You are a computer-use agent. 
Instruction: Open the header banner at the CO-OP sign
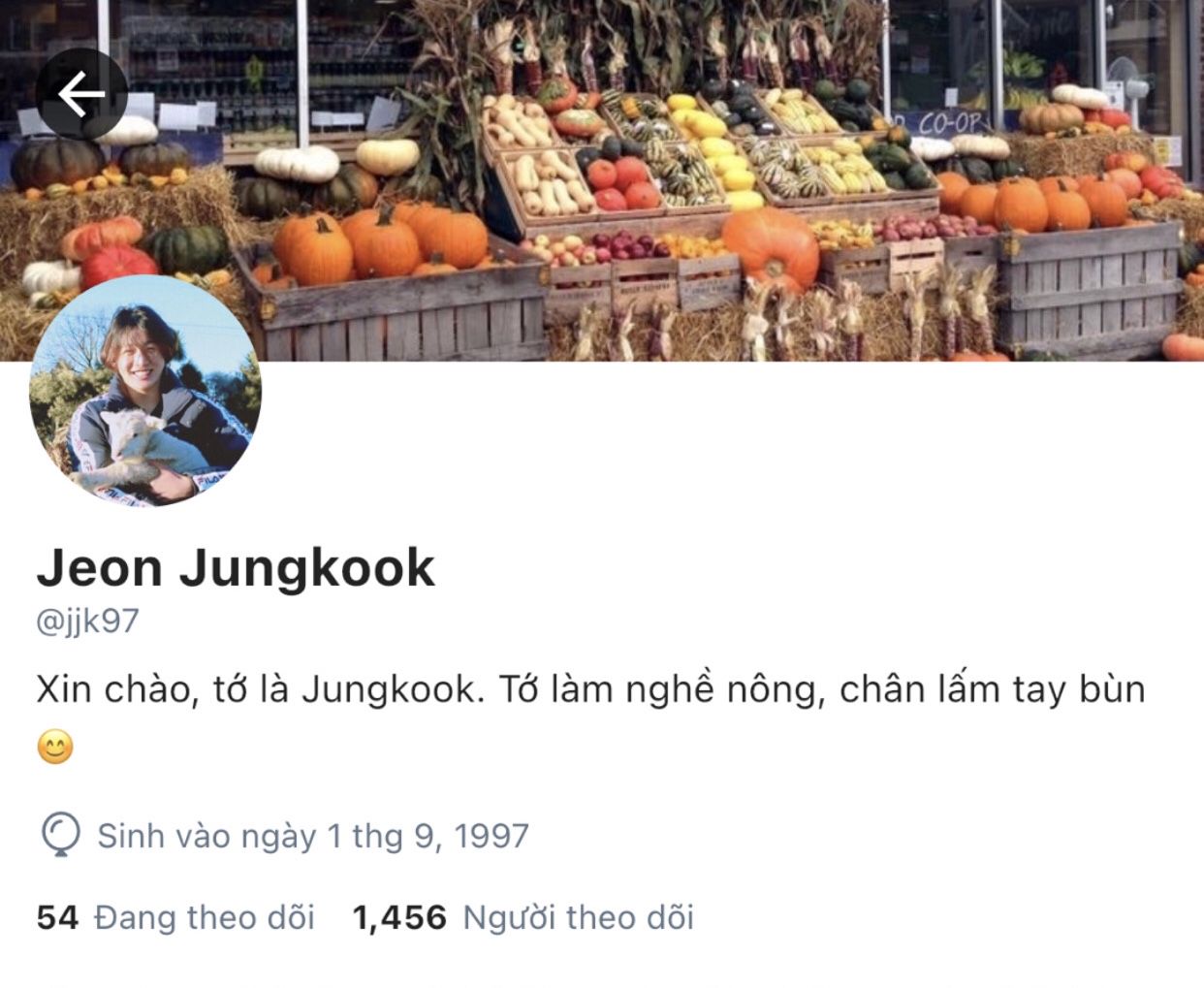[x=947, y=123]
